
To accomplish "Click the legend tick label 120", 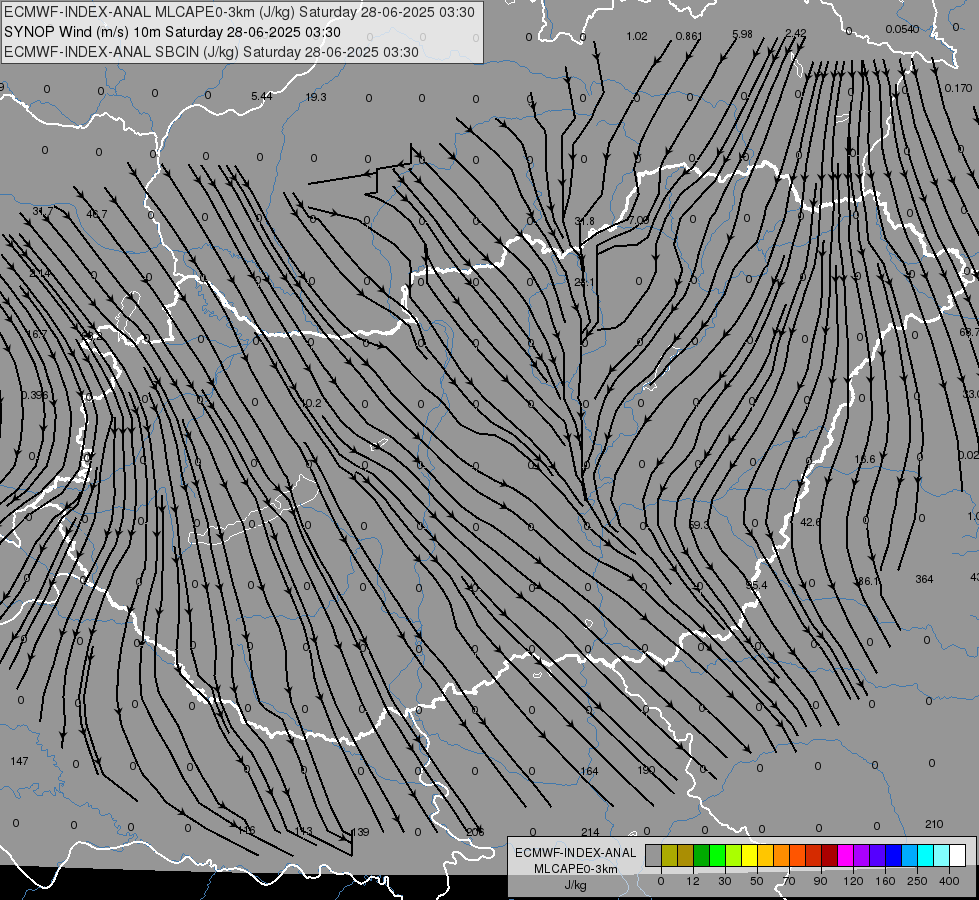I will [853, 881].
